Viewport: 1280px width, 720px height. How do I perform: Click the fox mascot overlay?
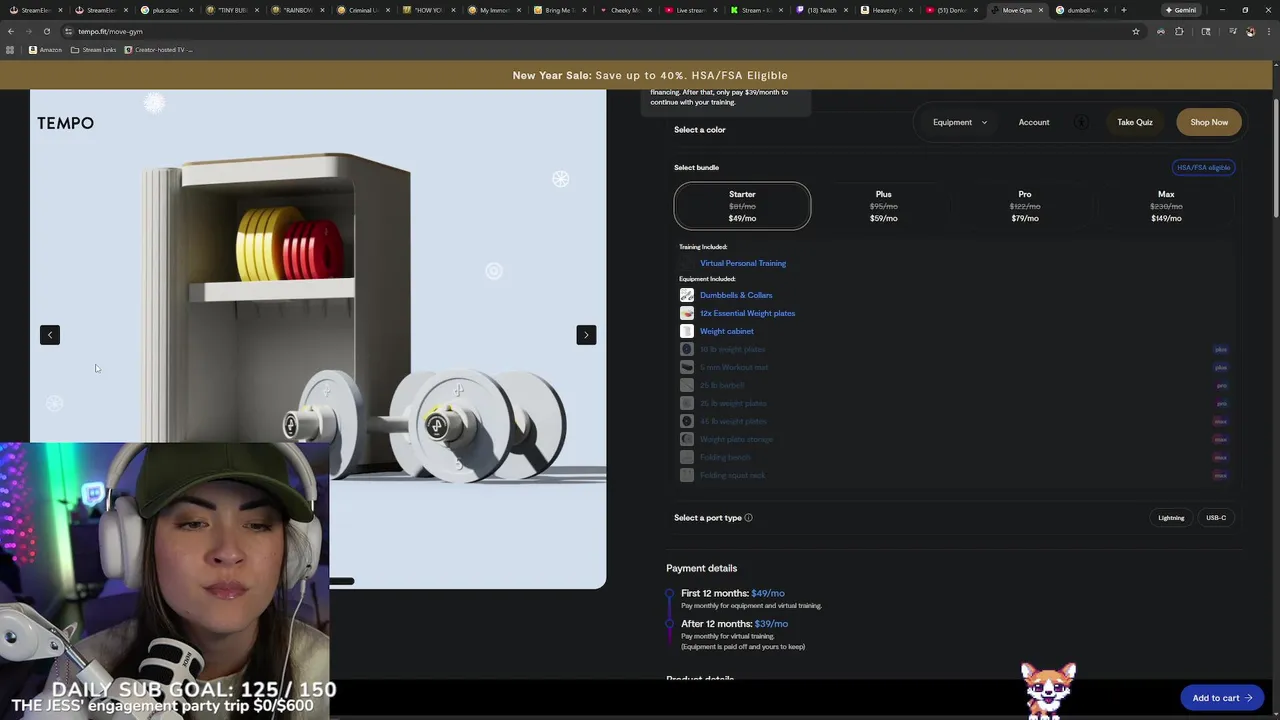pos(1048,690)
